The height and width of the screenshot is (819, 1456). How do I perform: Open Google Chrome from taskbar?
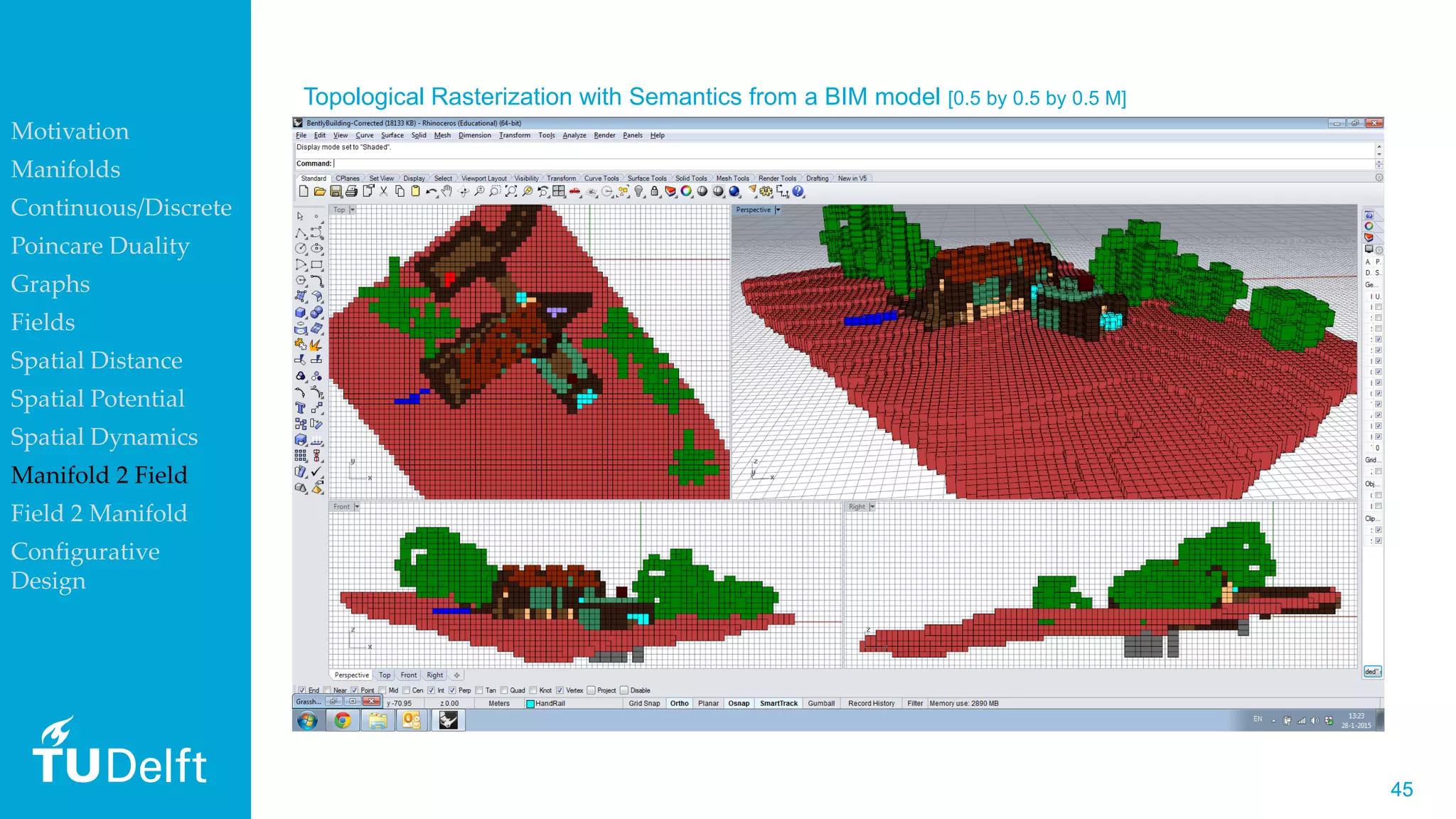point(343,720)
